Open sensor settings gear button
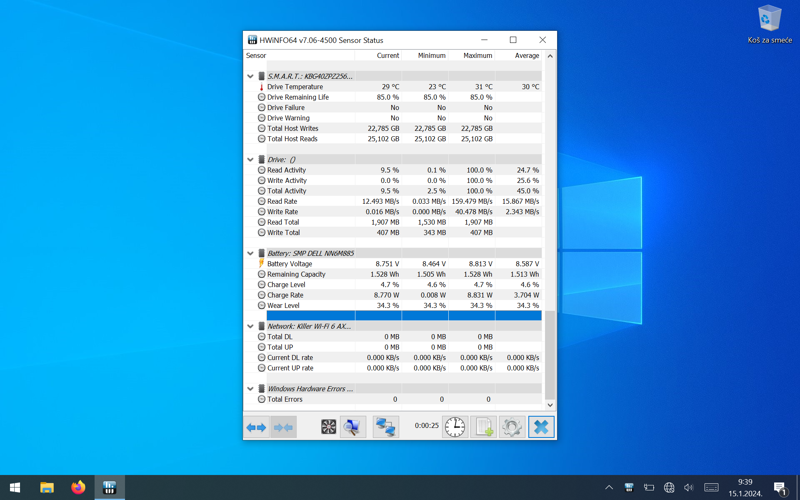This screenshot has width=800, height=500. point(512,427)
